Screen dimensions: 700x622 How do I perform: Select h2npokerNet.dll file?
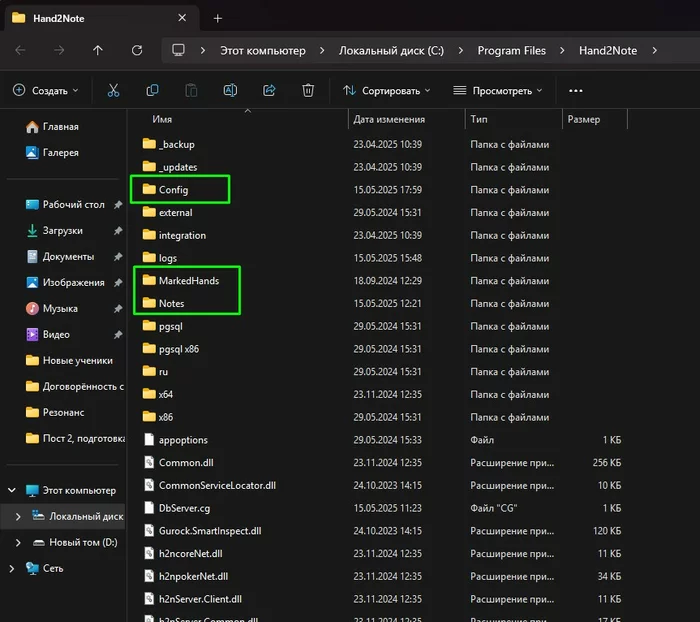(193, 576)
